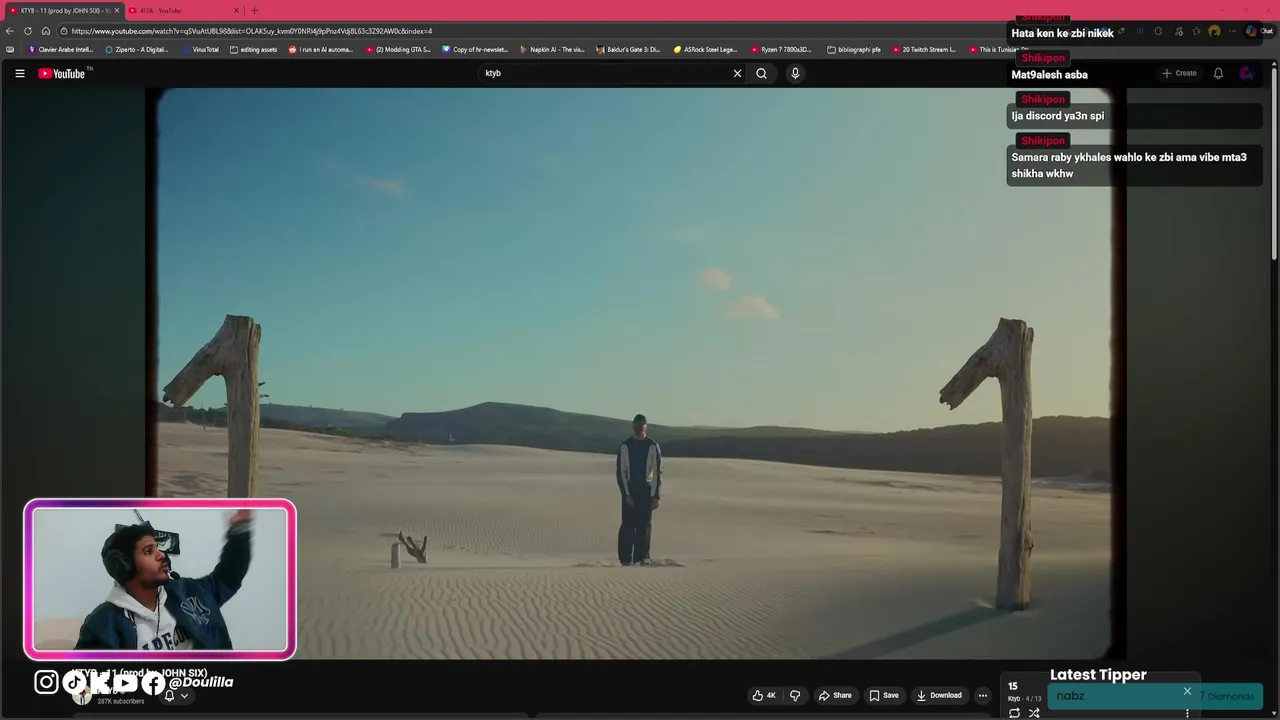
Task: Open Napkin AI bookmark
Action: pos(552,49)
